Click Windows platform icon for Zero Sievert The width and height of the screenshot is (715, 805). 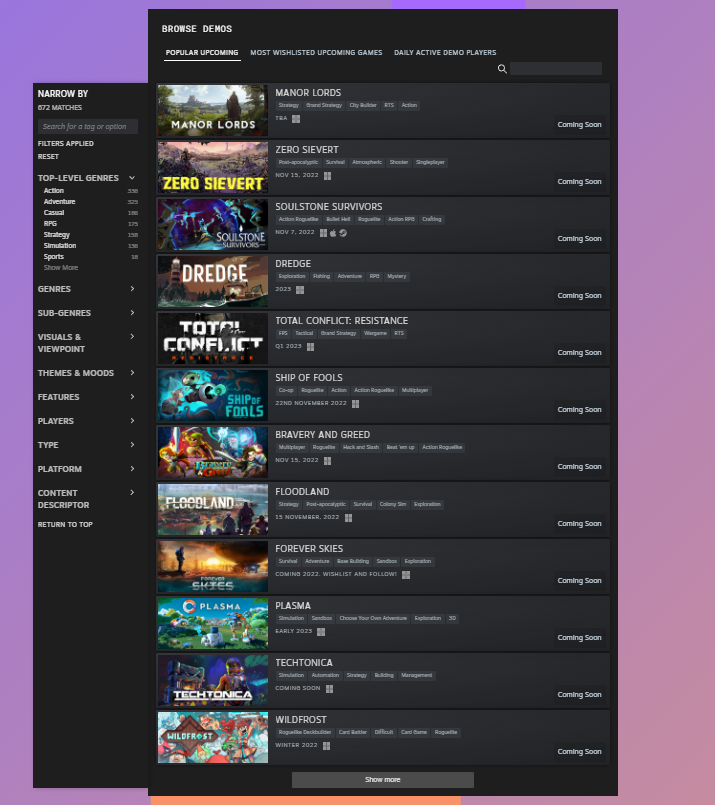pos(328,175)
